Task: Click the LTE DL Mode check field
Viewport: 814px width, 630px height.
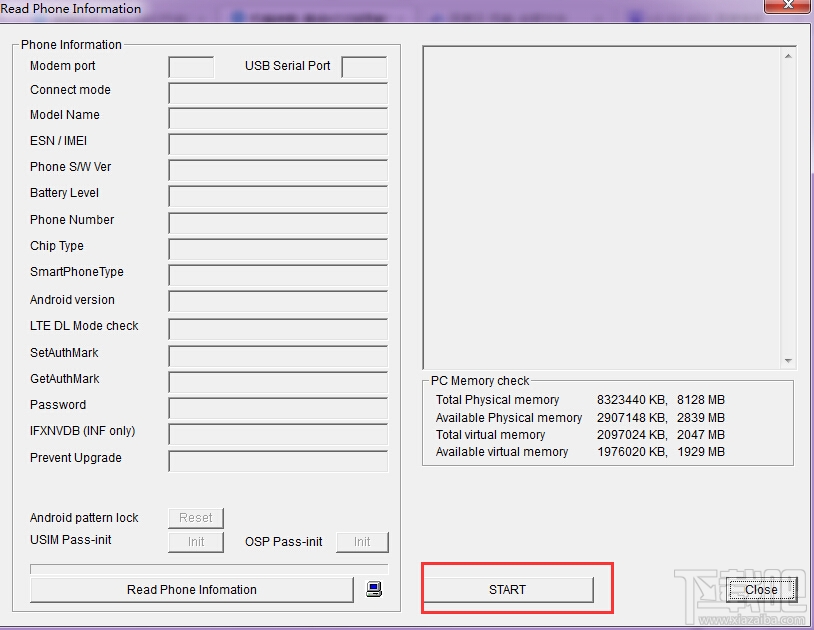Action: pyautogui.click(x=278, y=329)
